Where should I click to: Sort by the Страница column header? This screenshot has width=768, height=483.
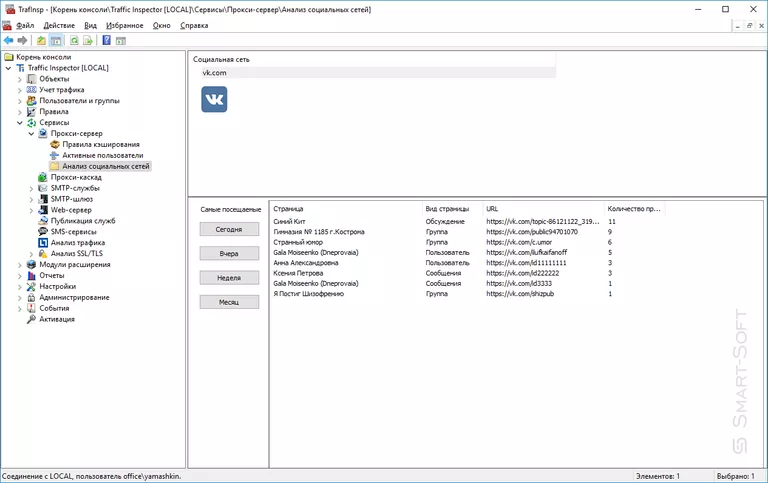346,209
